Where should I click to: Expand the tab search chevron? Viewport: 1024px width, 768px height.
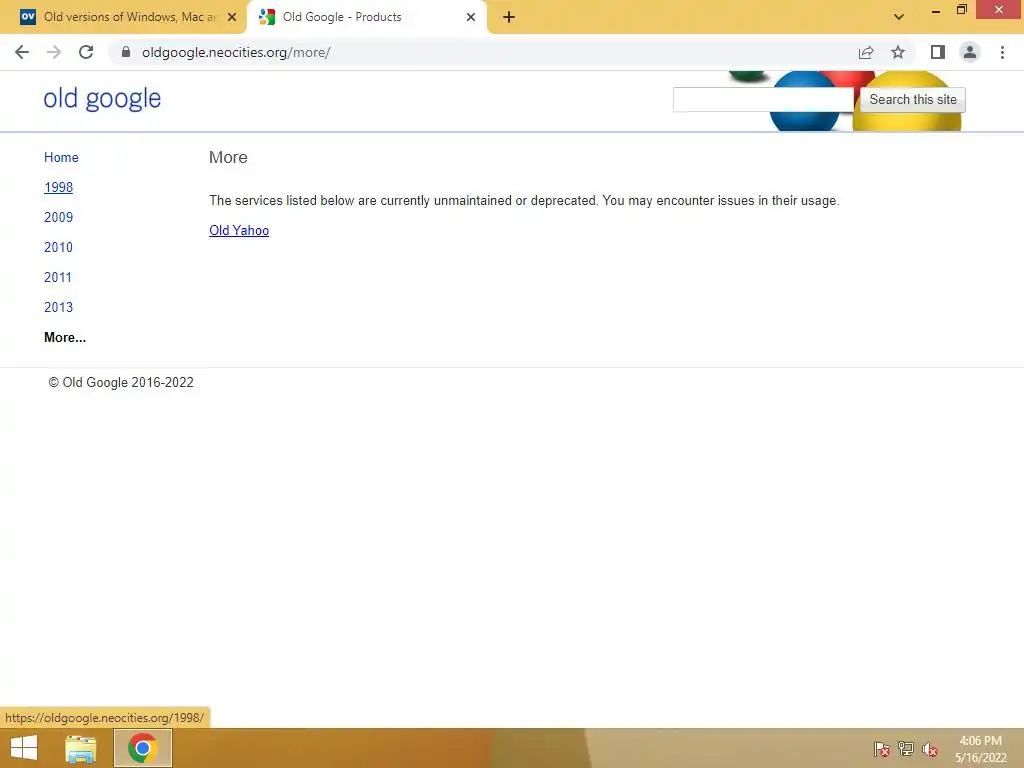[x=899, y=17]
